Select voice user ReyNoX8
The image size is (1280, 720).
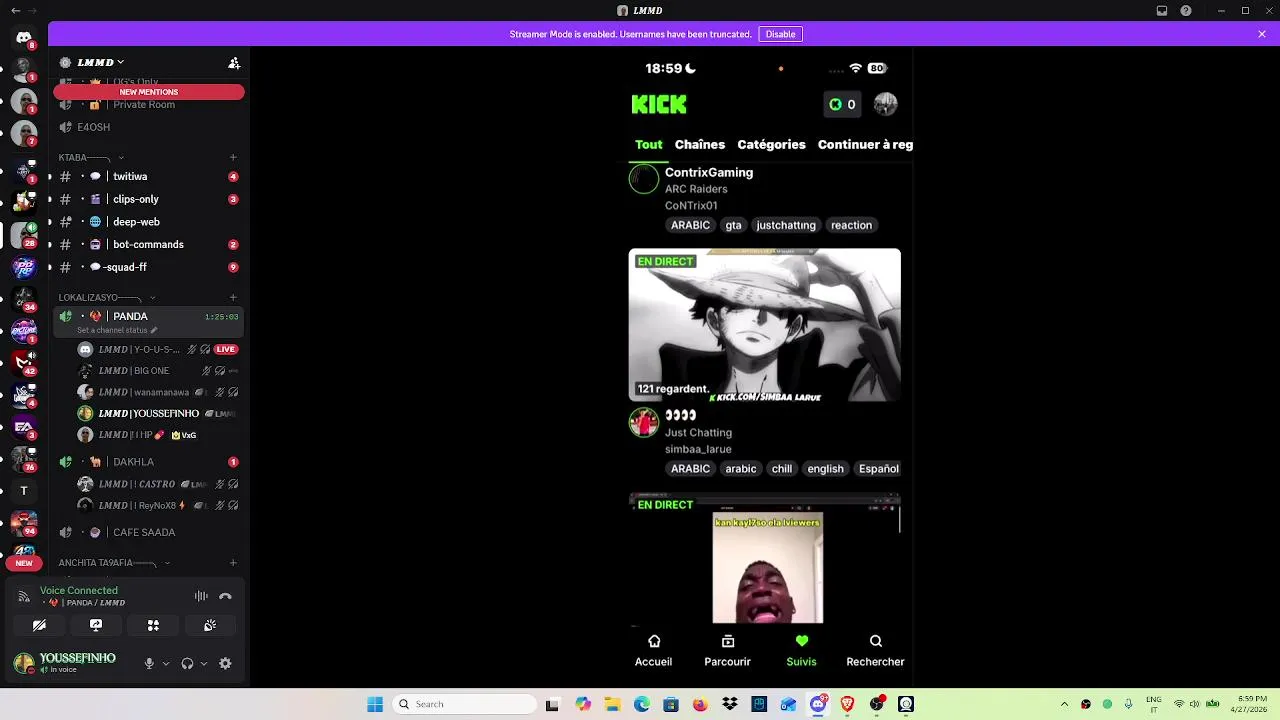[158, 506]
